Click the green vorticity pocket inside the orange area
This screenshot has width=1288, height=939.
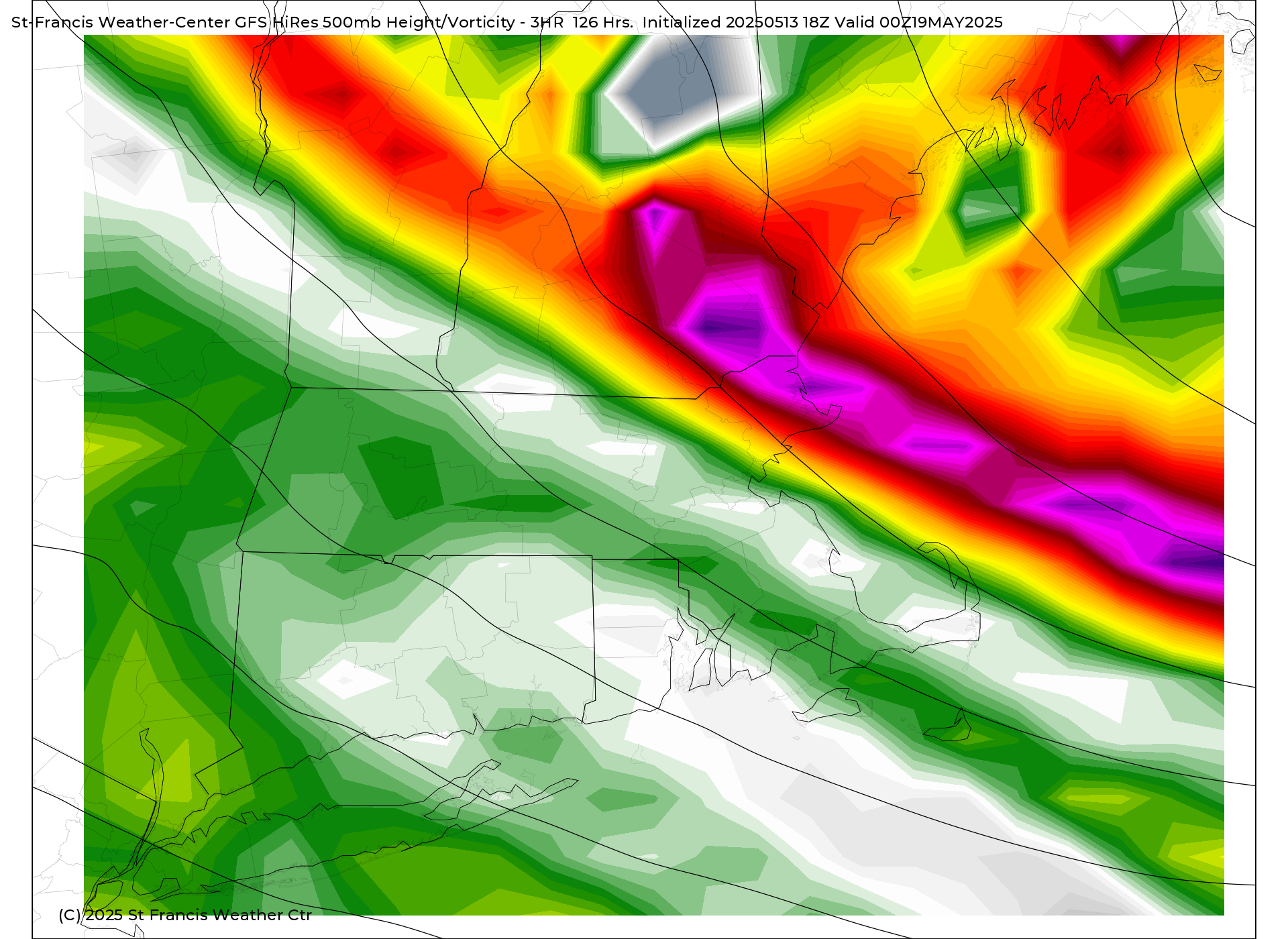tap(991, 195)
